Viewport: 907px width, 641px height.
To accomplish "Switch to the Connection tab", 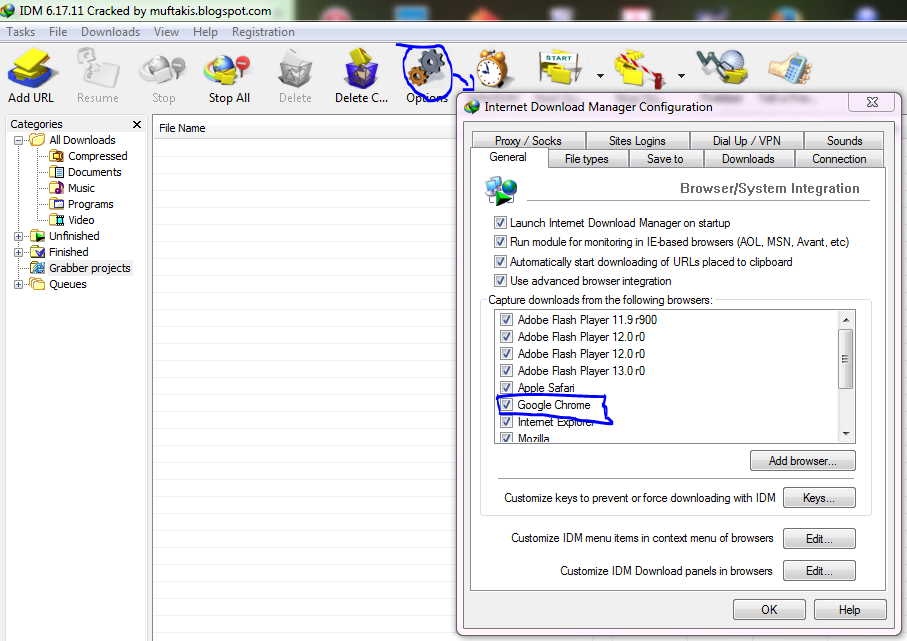I will [x=839, y=159].
